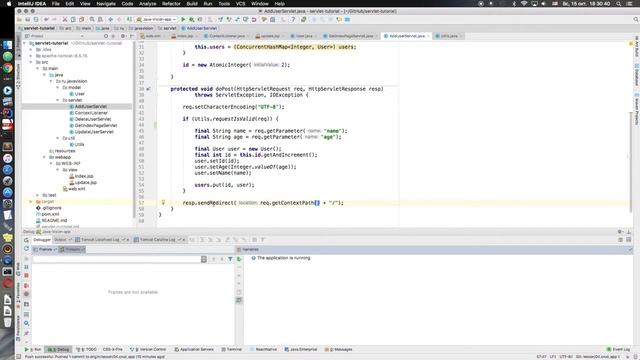
Task: Switch to the Threads tab in the debugger
Action: 72,249
